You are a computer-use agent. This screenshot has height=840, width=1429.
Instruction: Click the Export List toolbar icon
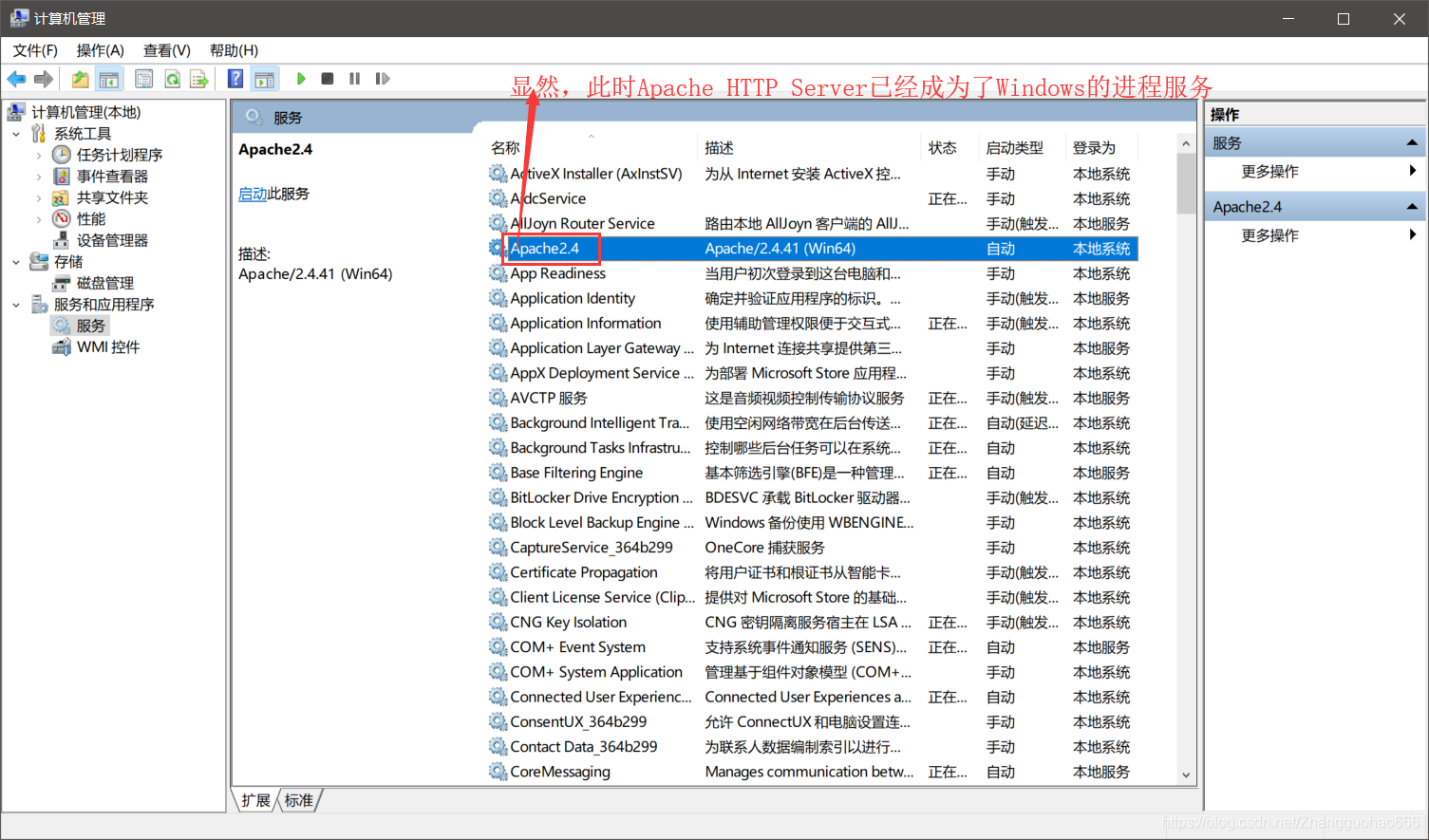[x=199, y=79]
